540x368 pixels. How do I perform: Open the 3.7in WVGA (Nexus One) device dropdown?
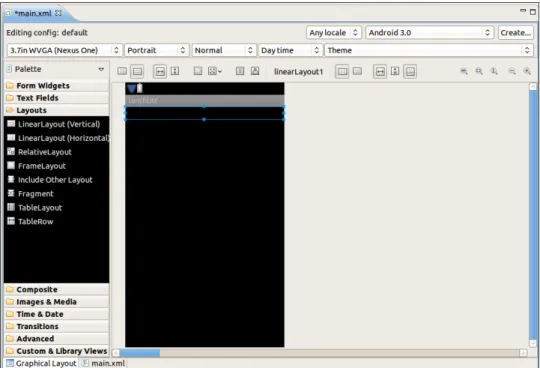(x=64, y=50)
